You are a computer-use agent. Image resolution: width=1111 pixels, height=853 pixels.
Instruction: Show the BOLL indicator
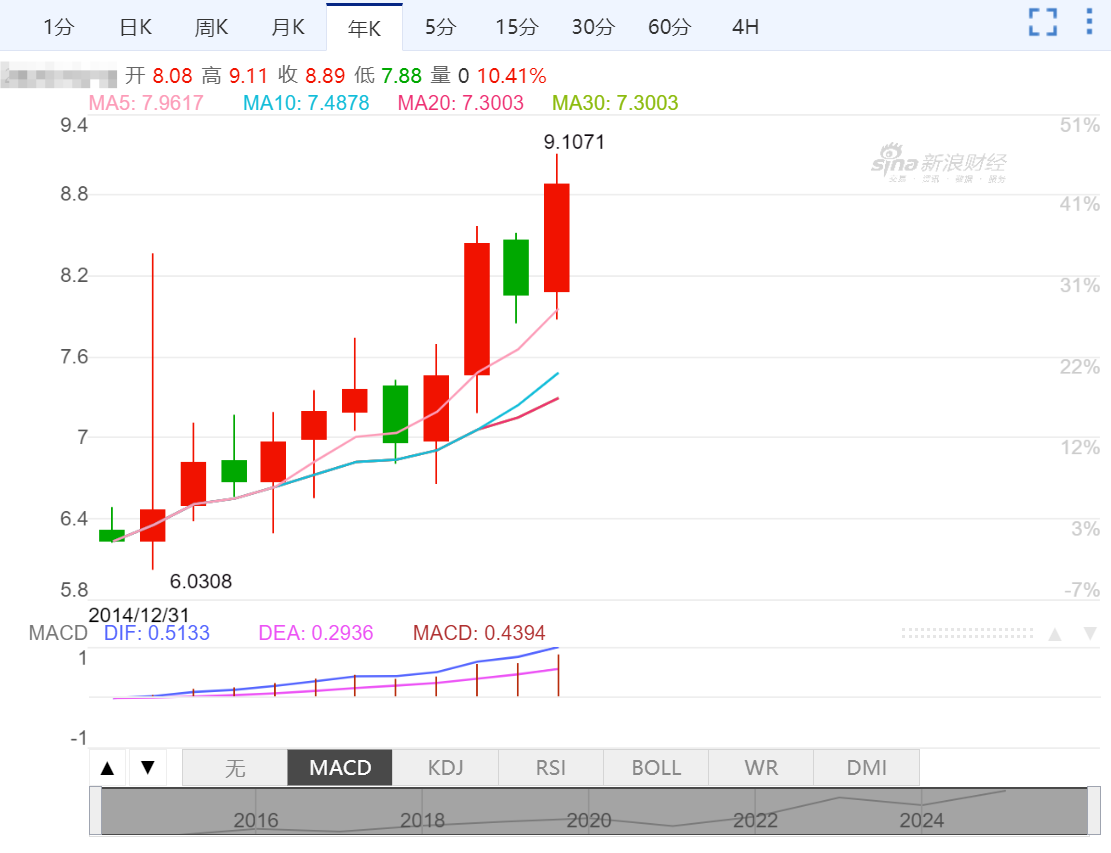tap(656, 768)
